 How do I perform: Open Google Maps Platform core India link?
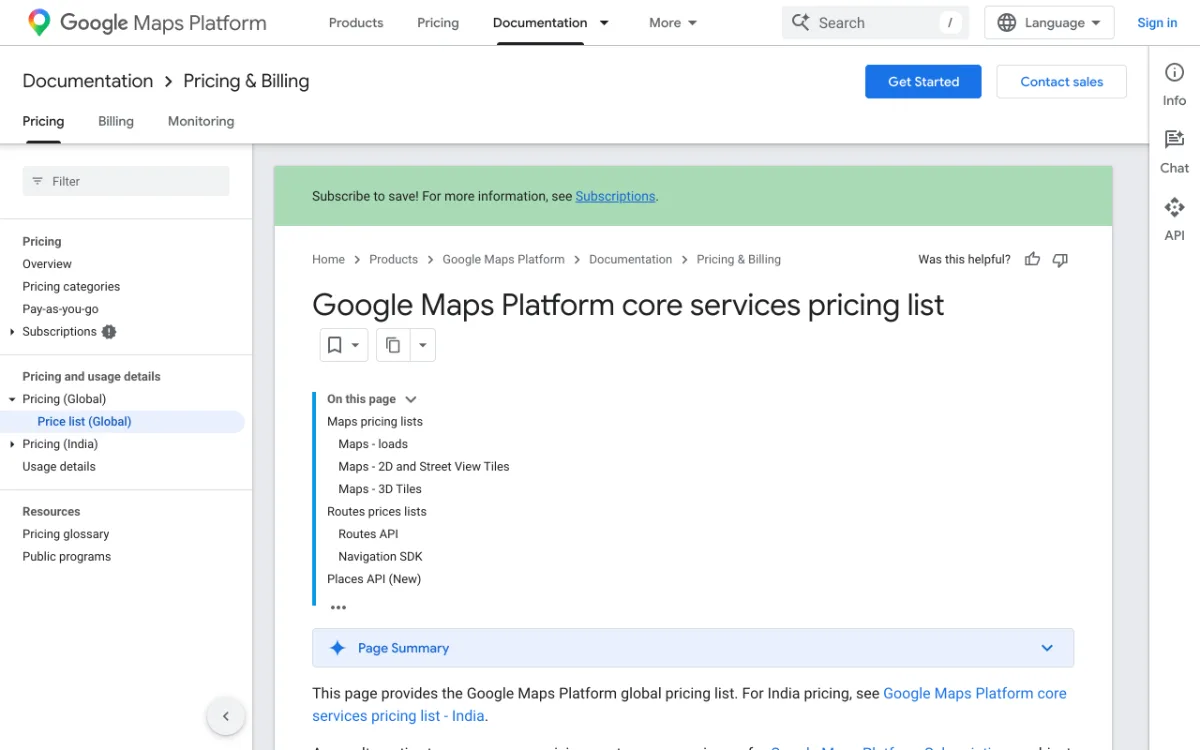[689, 704]
